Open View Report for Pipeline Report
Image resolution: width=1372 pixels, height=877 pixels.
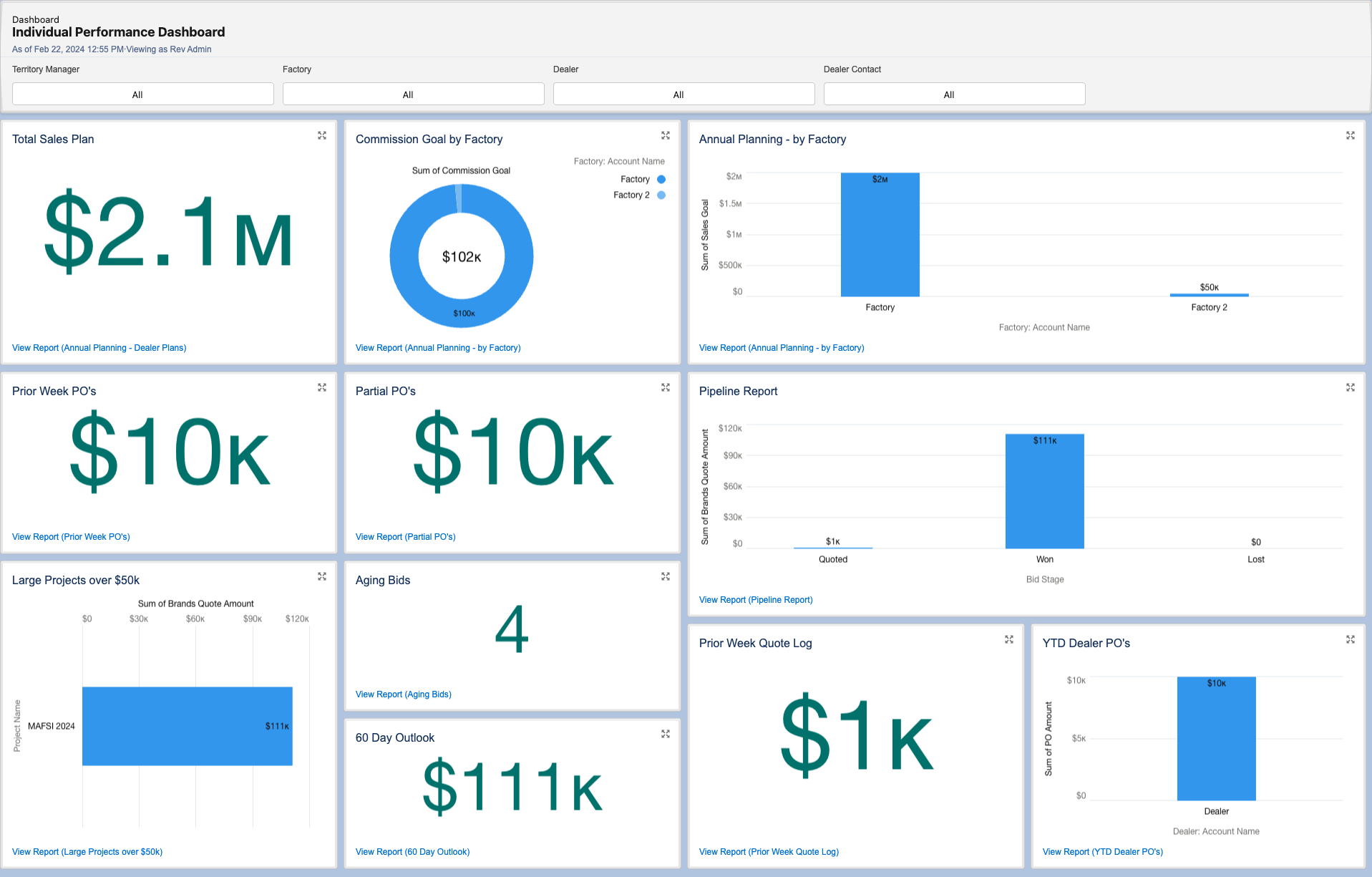(756, 599)
